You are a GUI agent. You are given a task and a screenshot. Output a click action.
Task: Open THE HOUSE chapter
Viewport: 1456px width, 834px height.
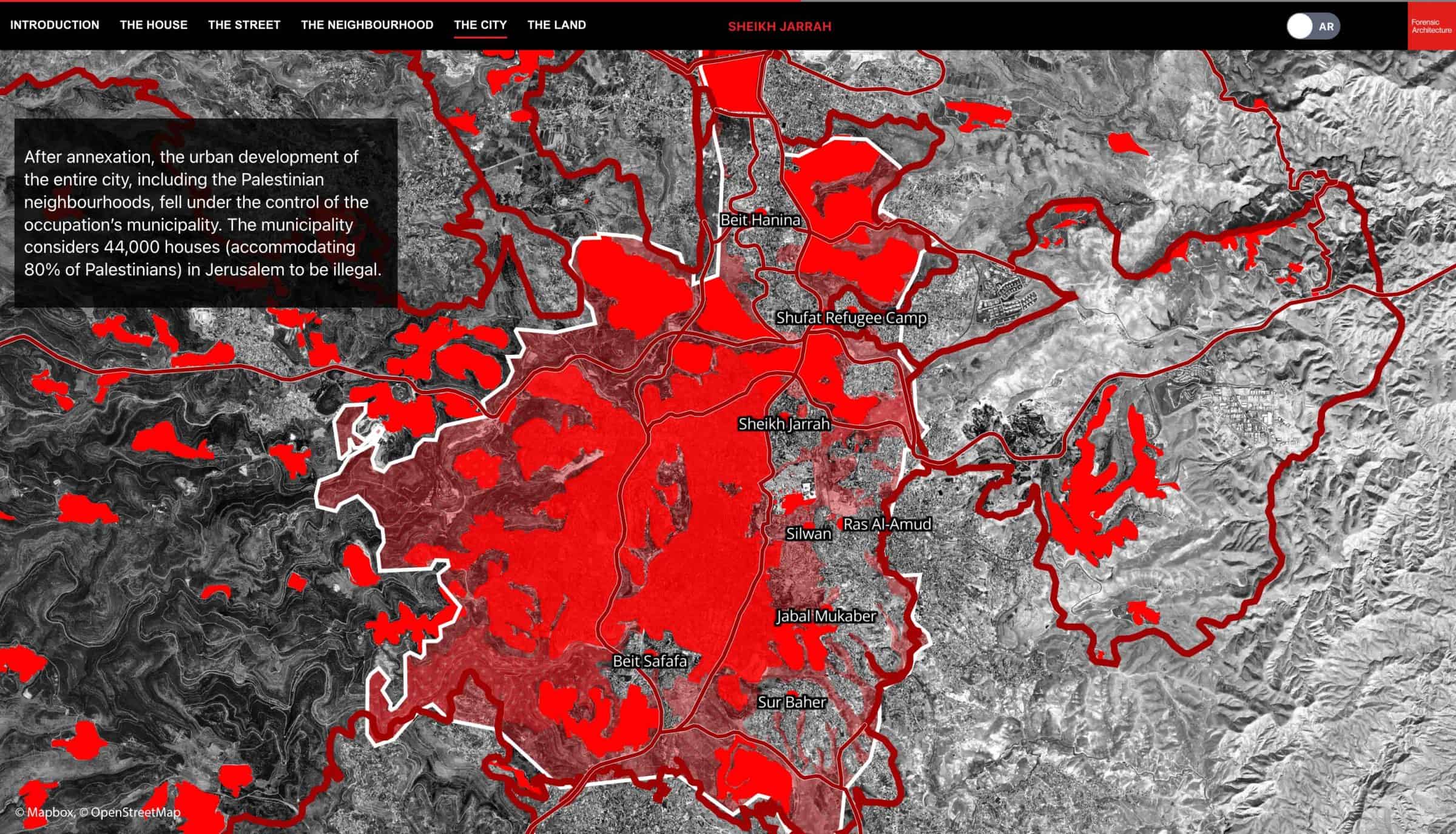(154, 25)
